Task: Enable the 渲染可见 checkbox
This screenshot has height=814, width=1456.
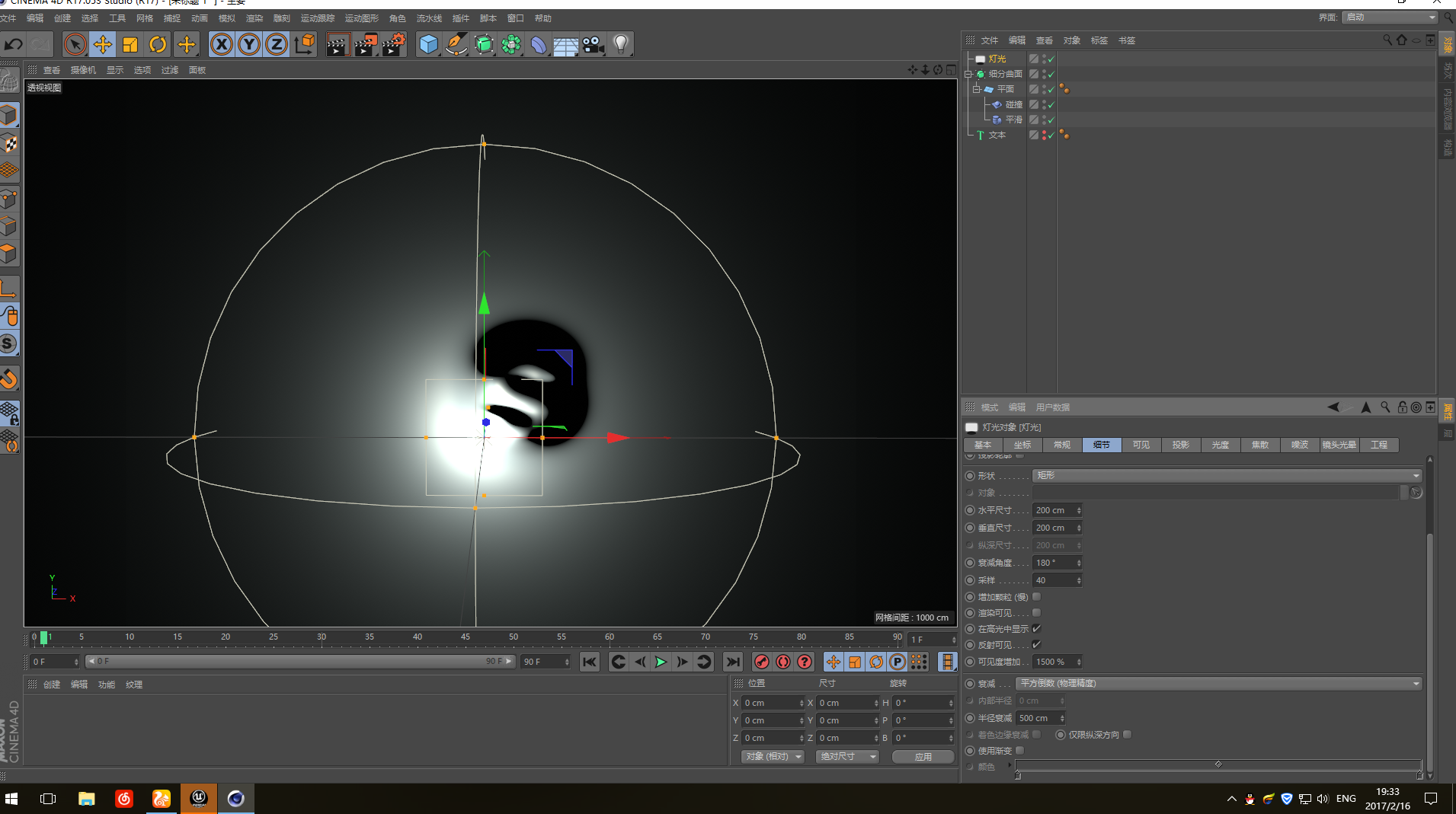Action: [1036, 613]
